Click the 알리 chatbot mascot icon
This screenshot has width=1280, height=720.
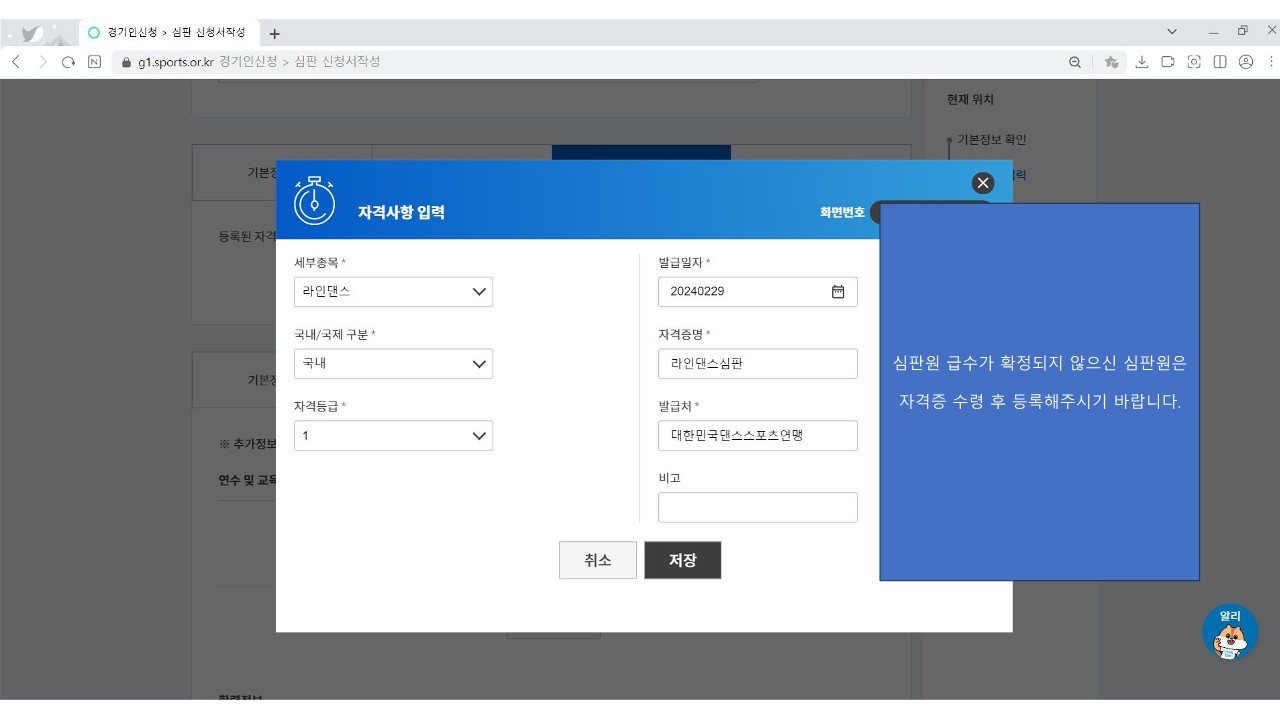click(x=1229, y=633)
